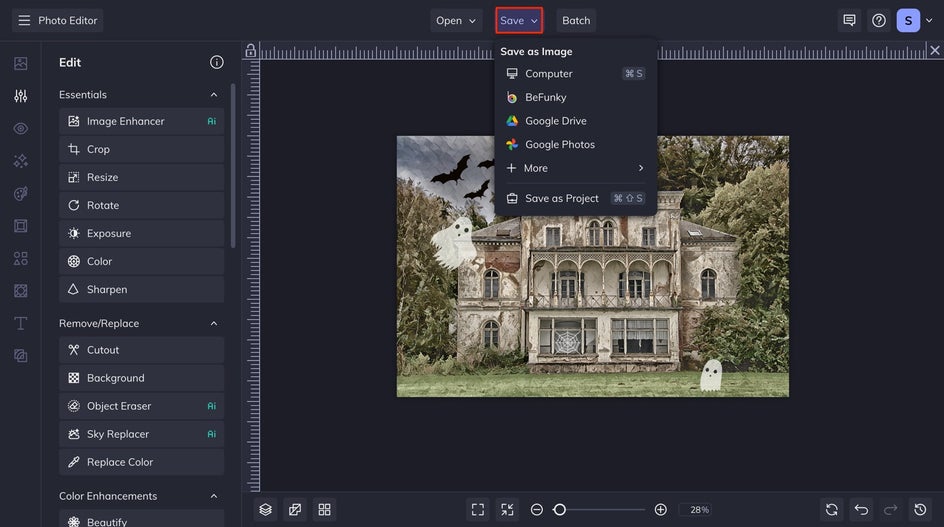The height and width of the screenshot is (527, 944).
Task: Select the Resize tool
Action: tap(141, 177)
